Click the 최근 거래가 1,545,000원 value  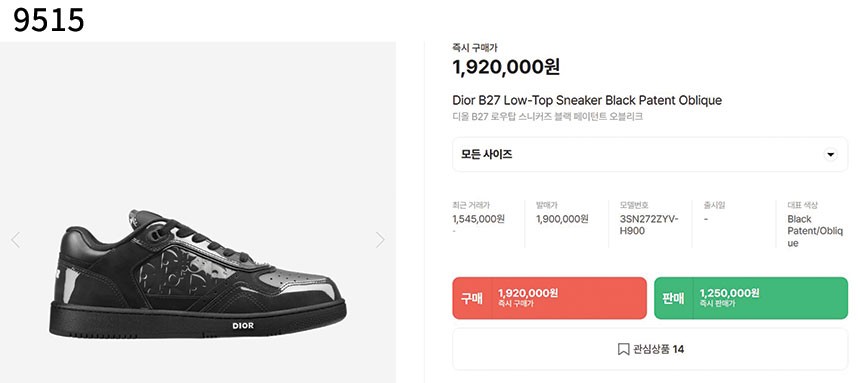pyautogui.click(x=478, y=219)
